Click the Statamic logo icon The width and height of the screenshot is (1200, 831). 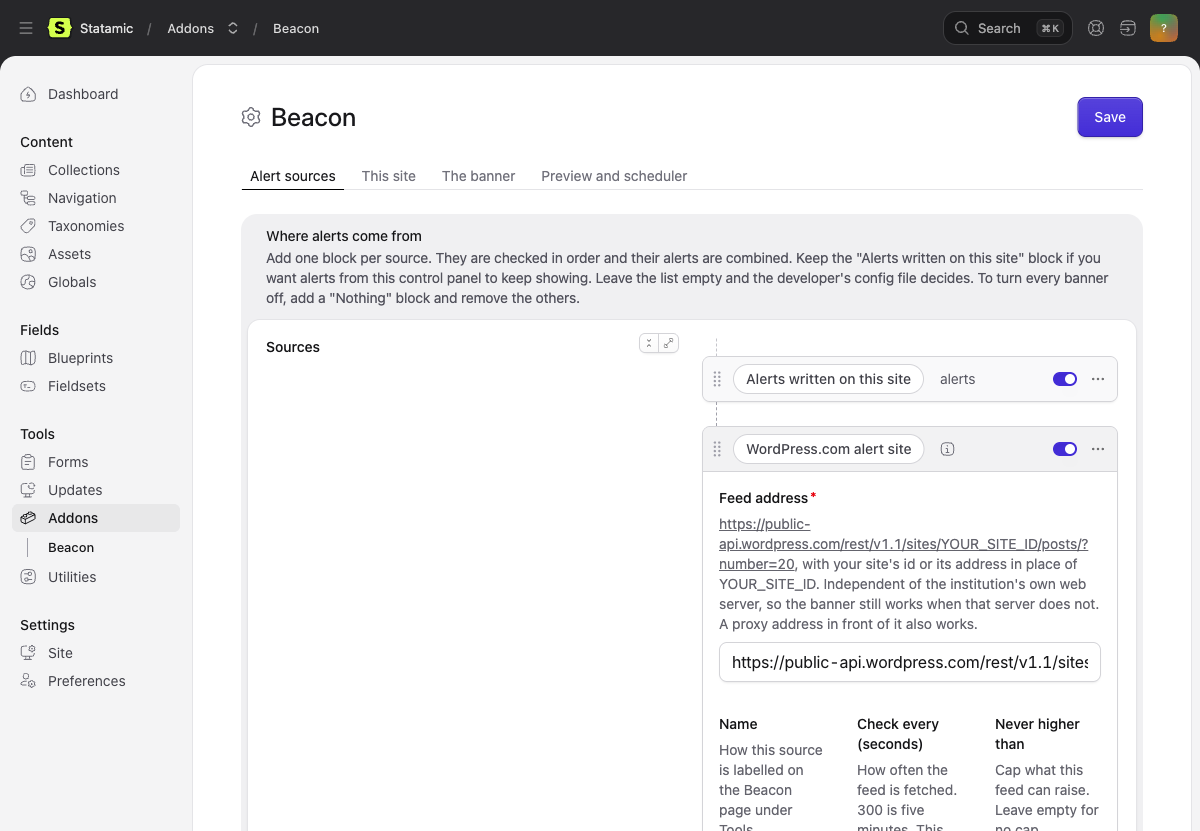(x=59, y=28)
